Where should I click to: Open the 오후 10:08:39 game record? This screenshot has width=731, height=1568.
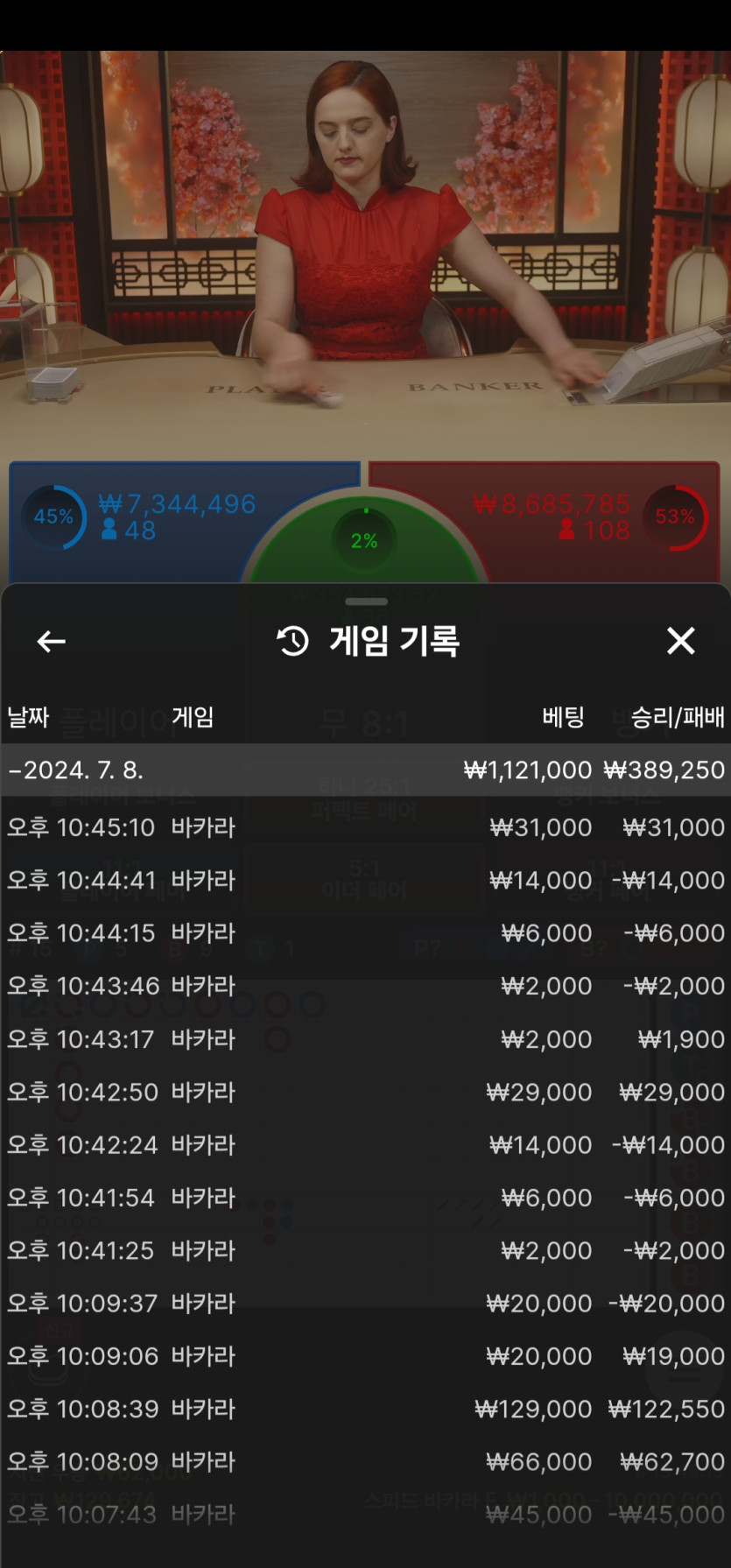coord(366,1409)
